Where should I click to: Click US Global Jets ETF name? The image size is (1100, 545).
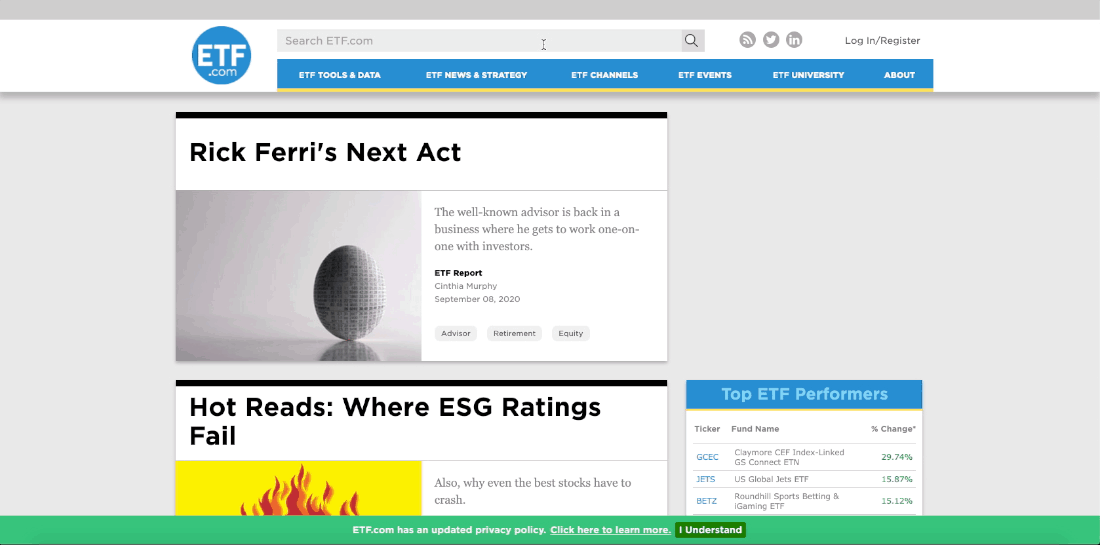772,479
